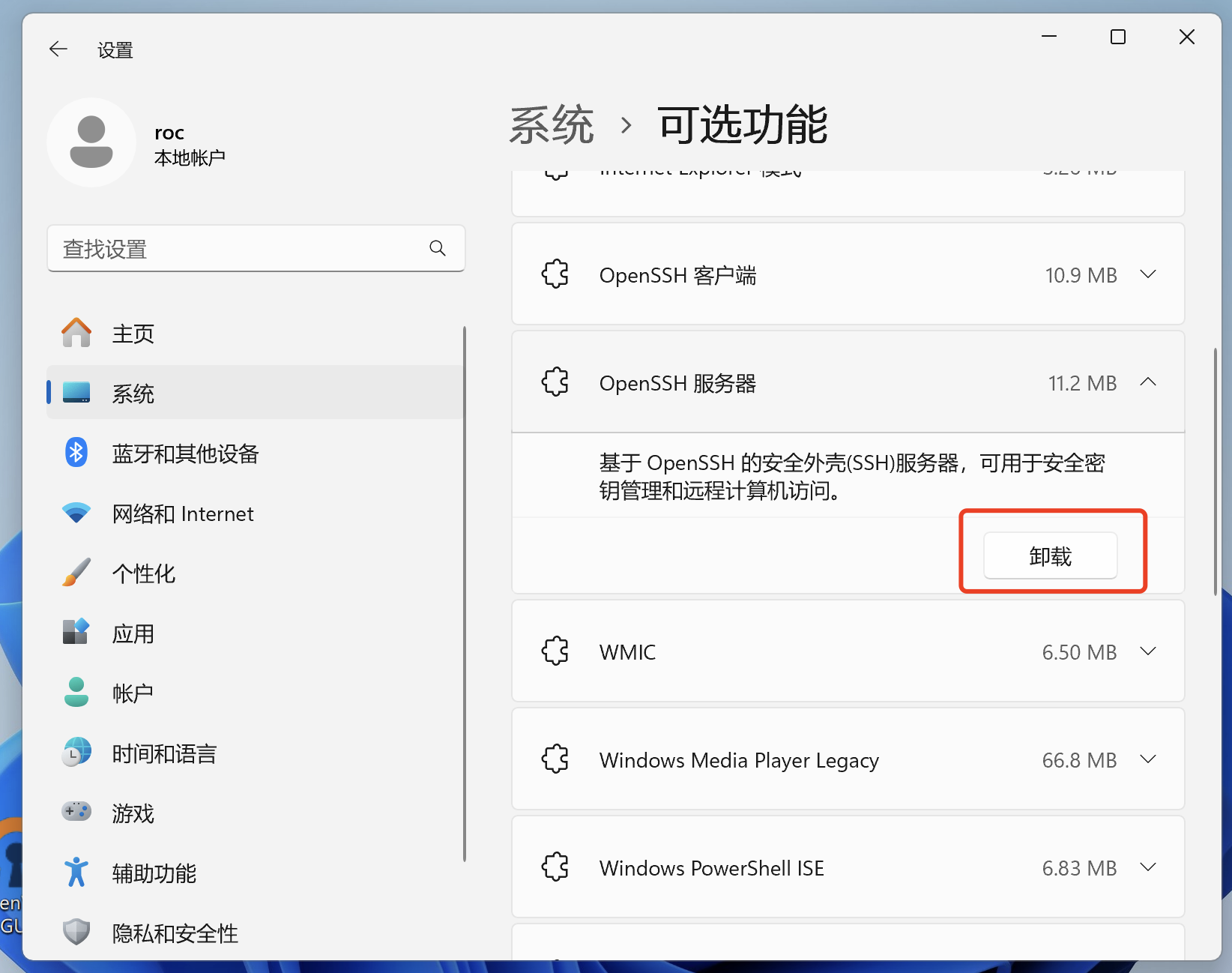The height and width of the screenshot is (973, 1232).
Task: Click the OpenSSH 服务器 puzzle icon
Action: click(555, 382)
